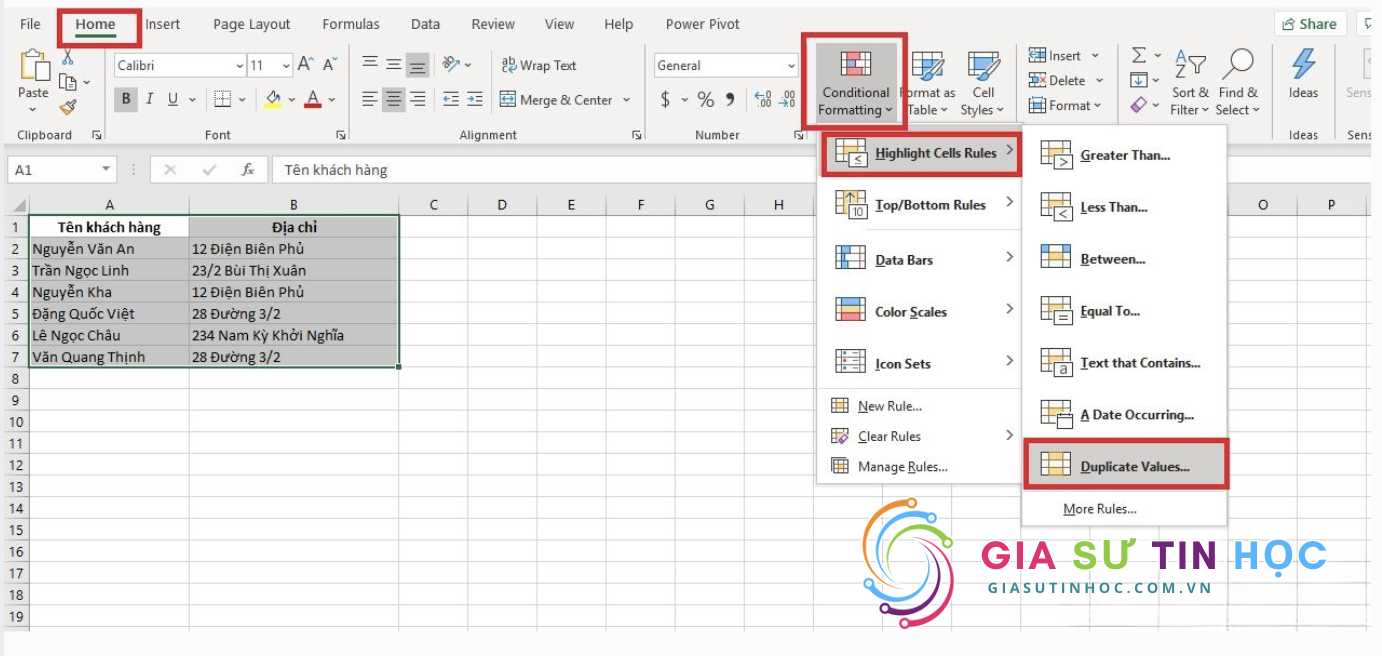
Task: Click the Orientation text angle icon
Action: click(451, 64)
